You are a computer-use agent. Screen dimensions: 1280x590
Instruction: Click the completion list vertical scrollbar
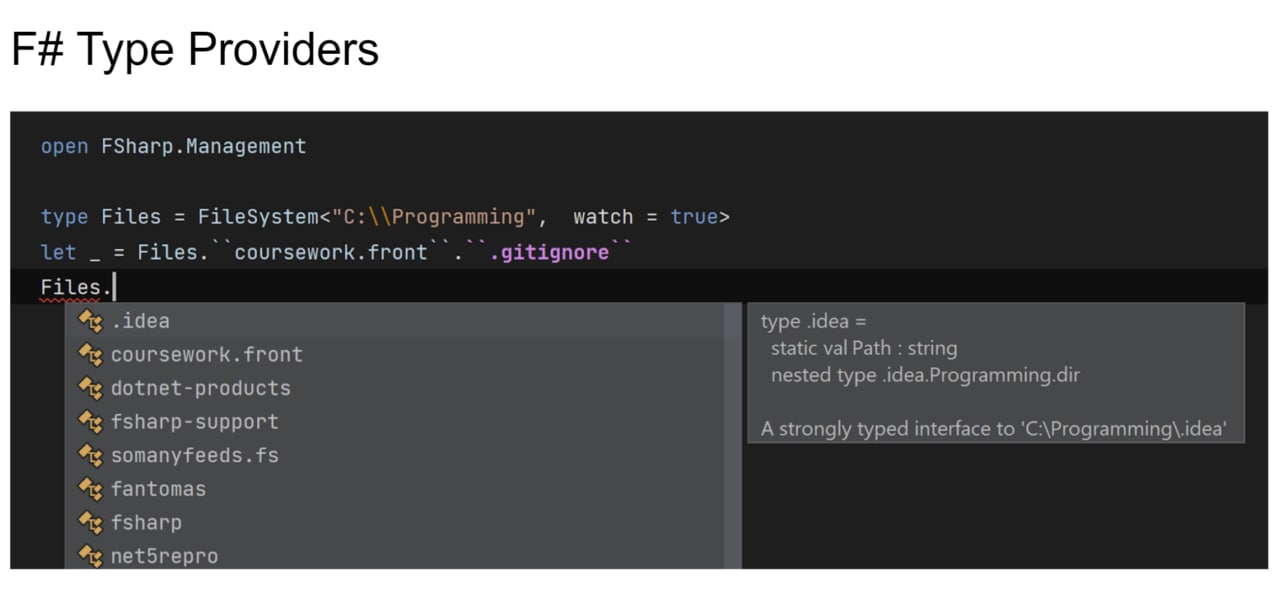733,436
